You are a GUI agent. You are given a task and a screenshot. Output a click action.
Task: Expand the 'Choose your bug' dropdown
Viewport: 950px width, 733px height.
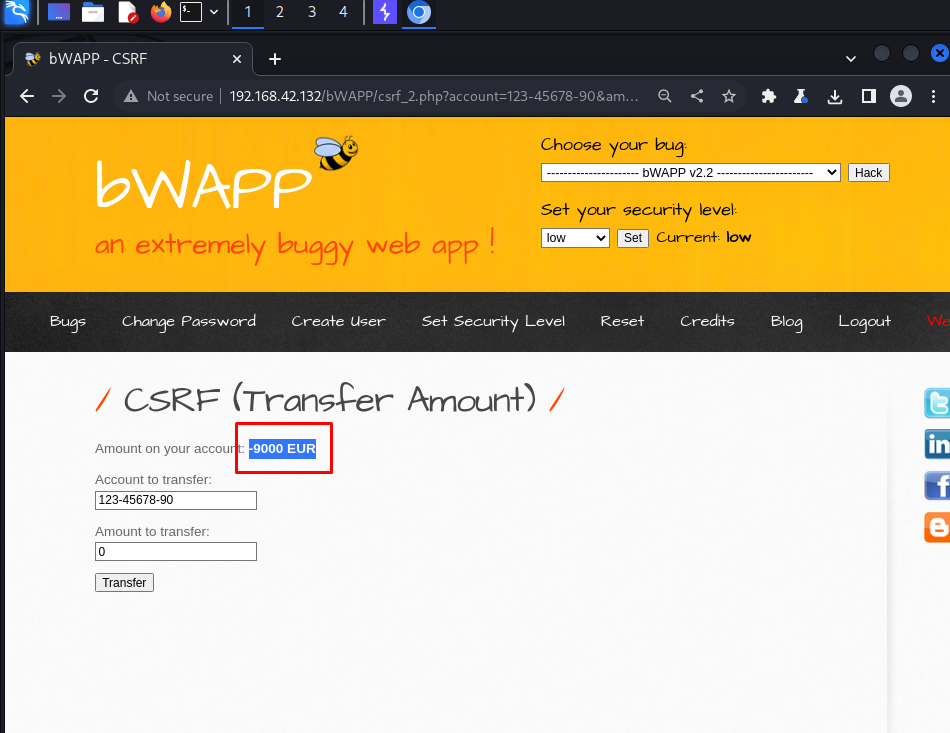coord(690,173)
